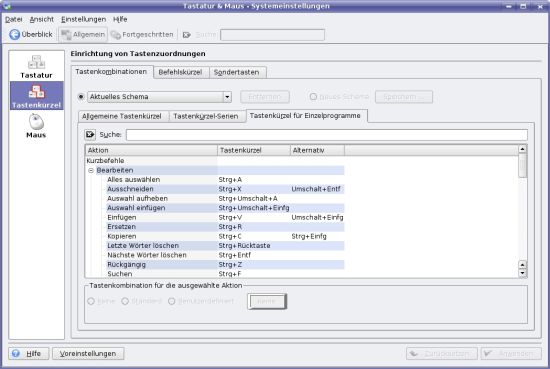This screenshot has width=550, height=369.
Task: Select the Ersetzen row
Action: 225,227
